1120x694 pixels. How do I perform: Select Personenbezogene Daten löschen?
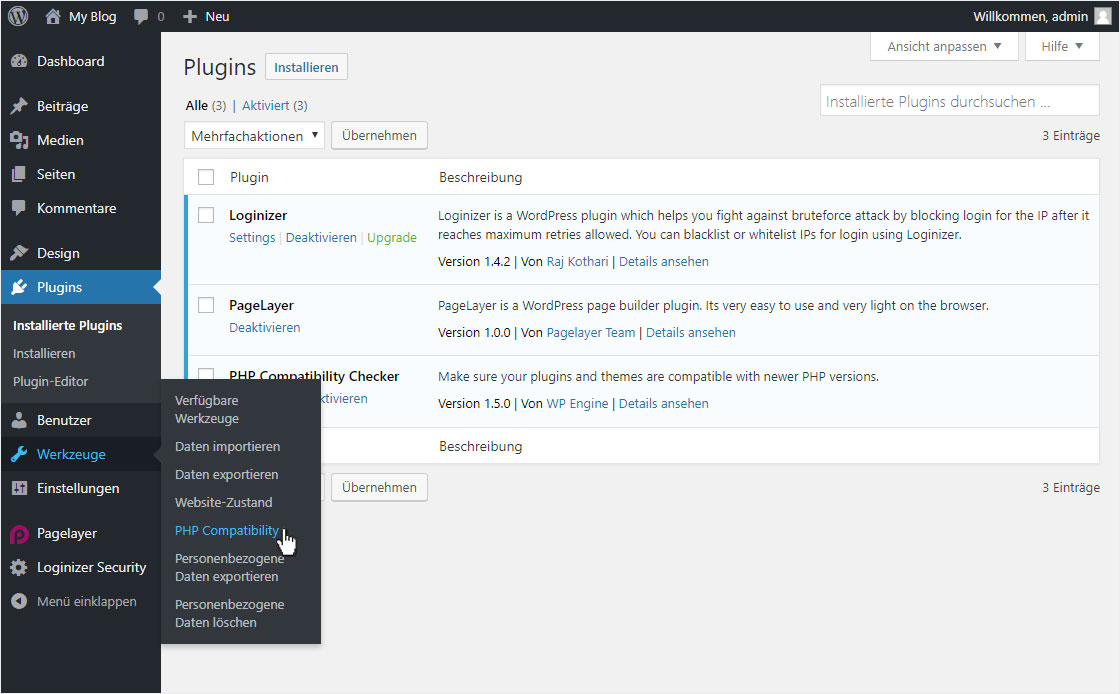tap(229, 613)
